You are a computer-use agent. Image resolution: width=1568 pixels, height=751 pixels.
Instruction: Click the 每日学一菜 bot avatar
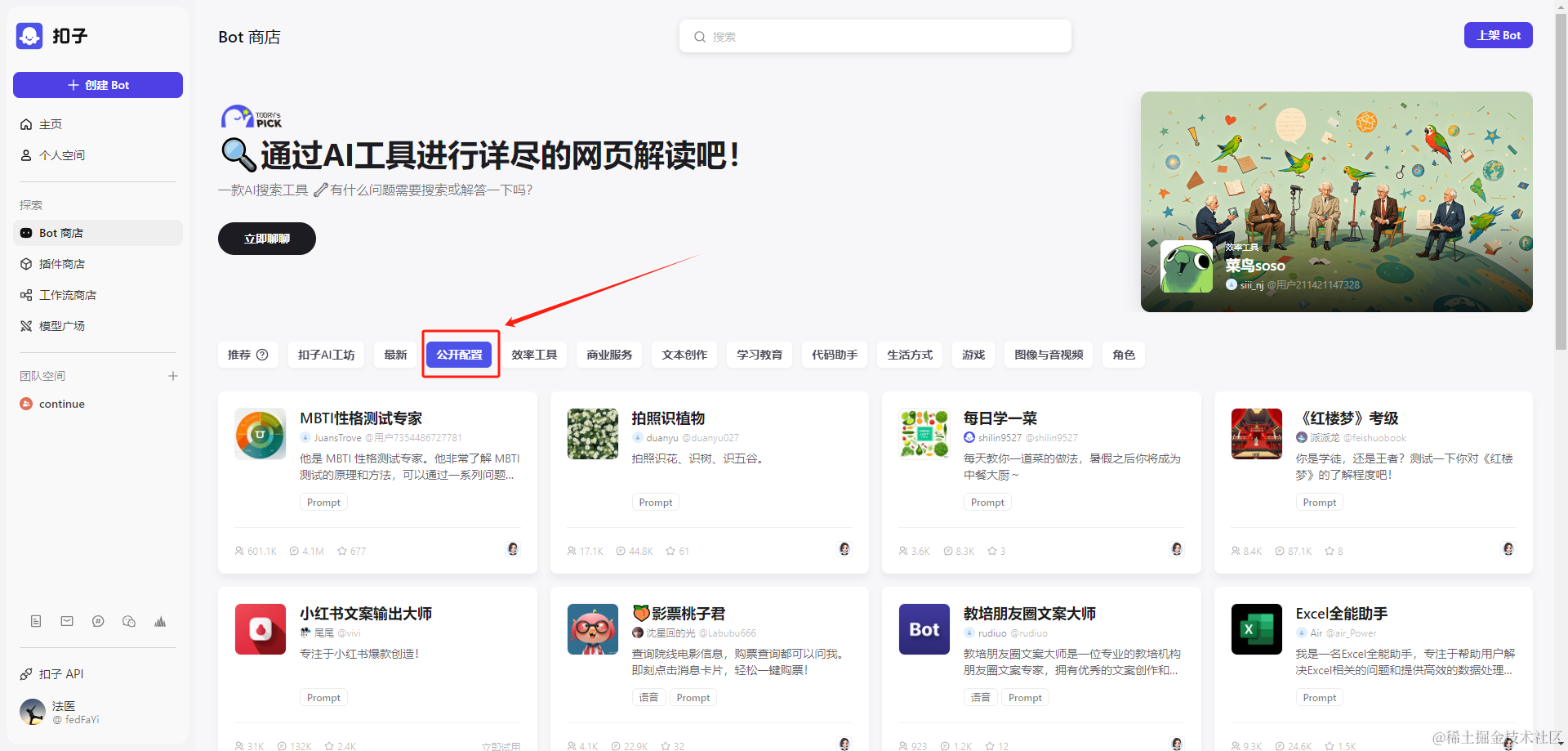(924, 434)
